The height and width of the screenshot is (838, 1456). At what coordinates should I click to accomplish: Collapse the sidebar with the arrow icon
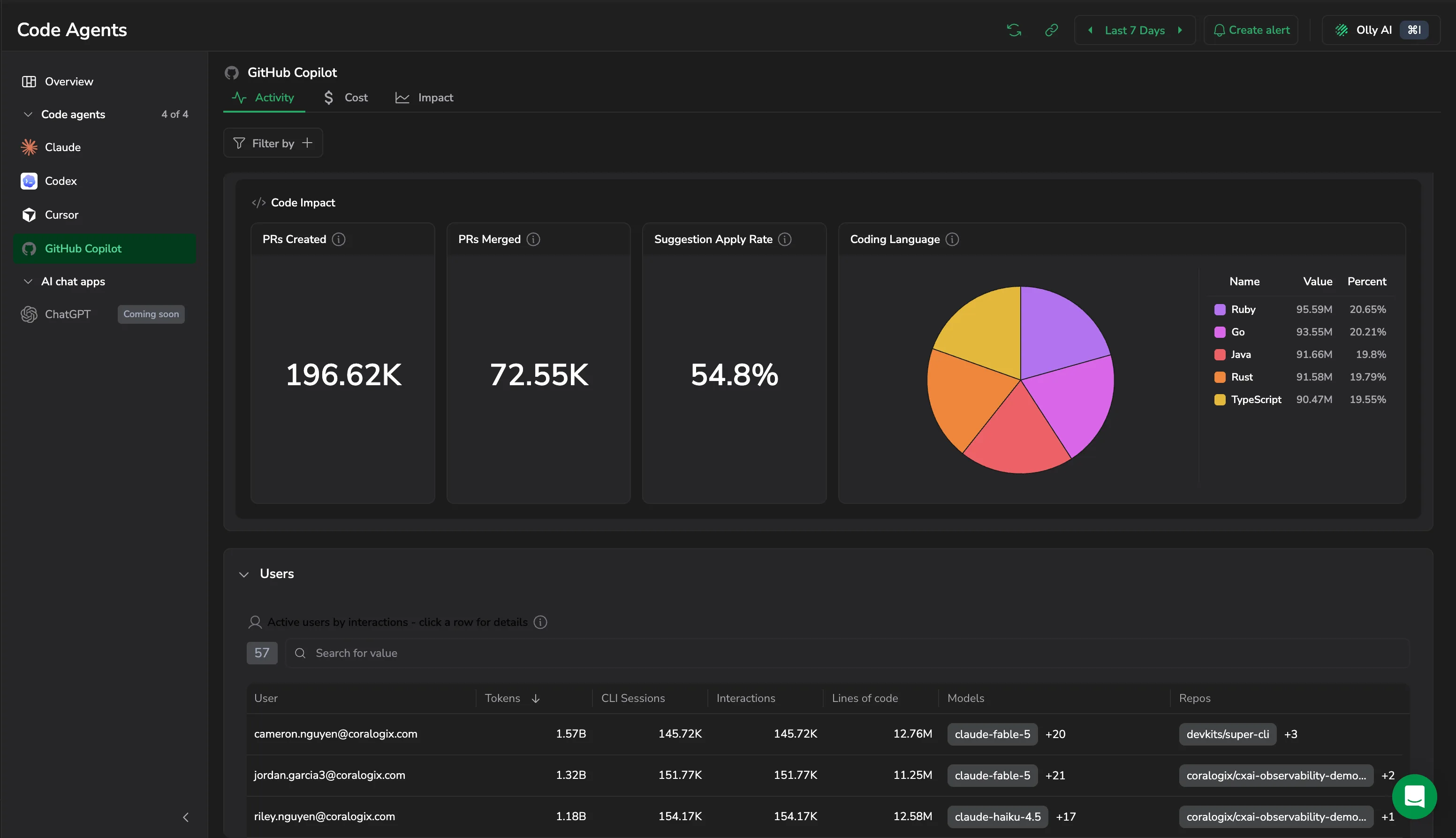coord(185,817)
